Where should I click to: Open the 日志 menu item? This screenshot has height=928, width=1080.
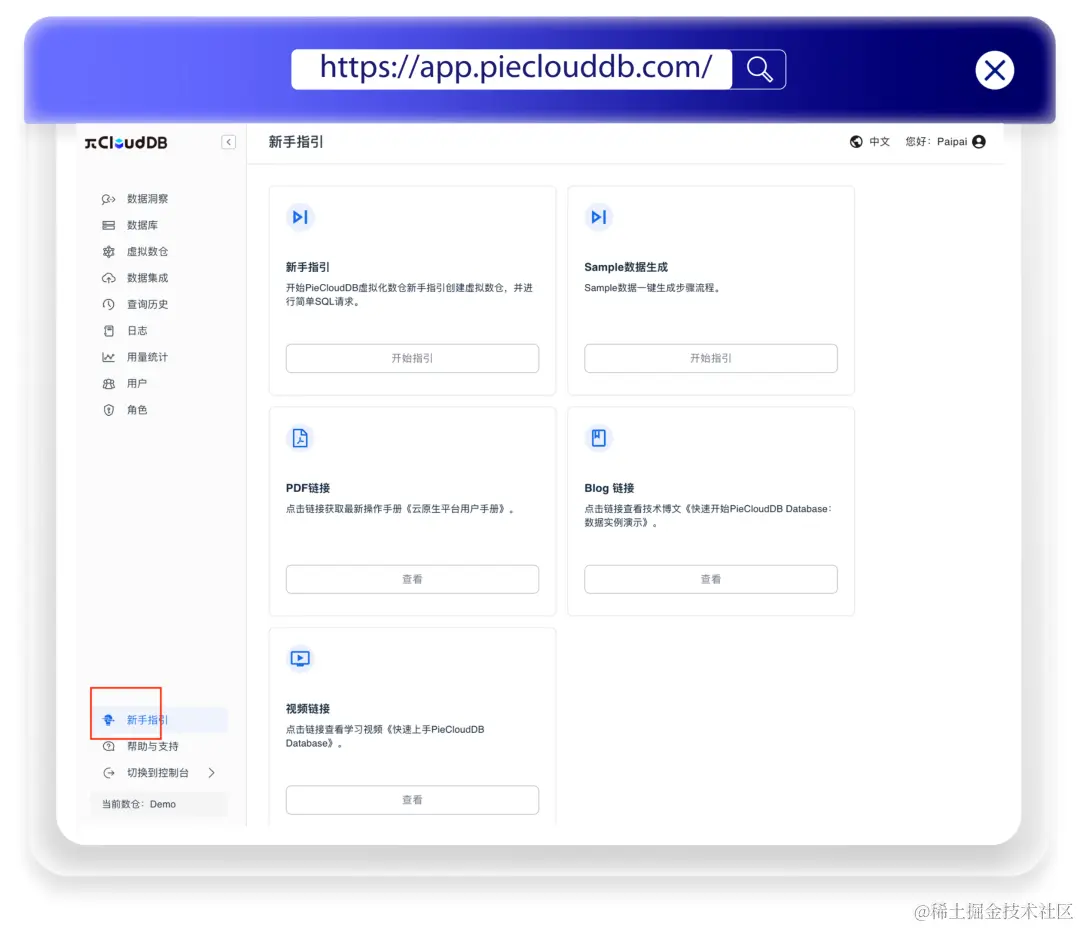pyautogui.click(x=137, y=331)
